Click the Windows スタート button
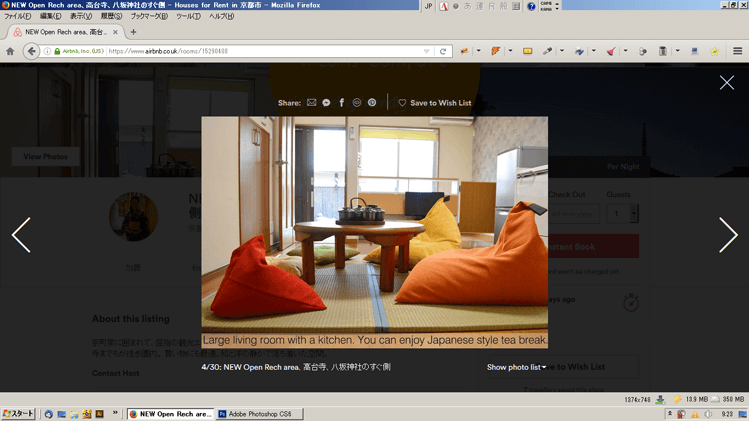Screen dimensions: 749x421 [19, 413]
